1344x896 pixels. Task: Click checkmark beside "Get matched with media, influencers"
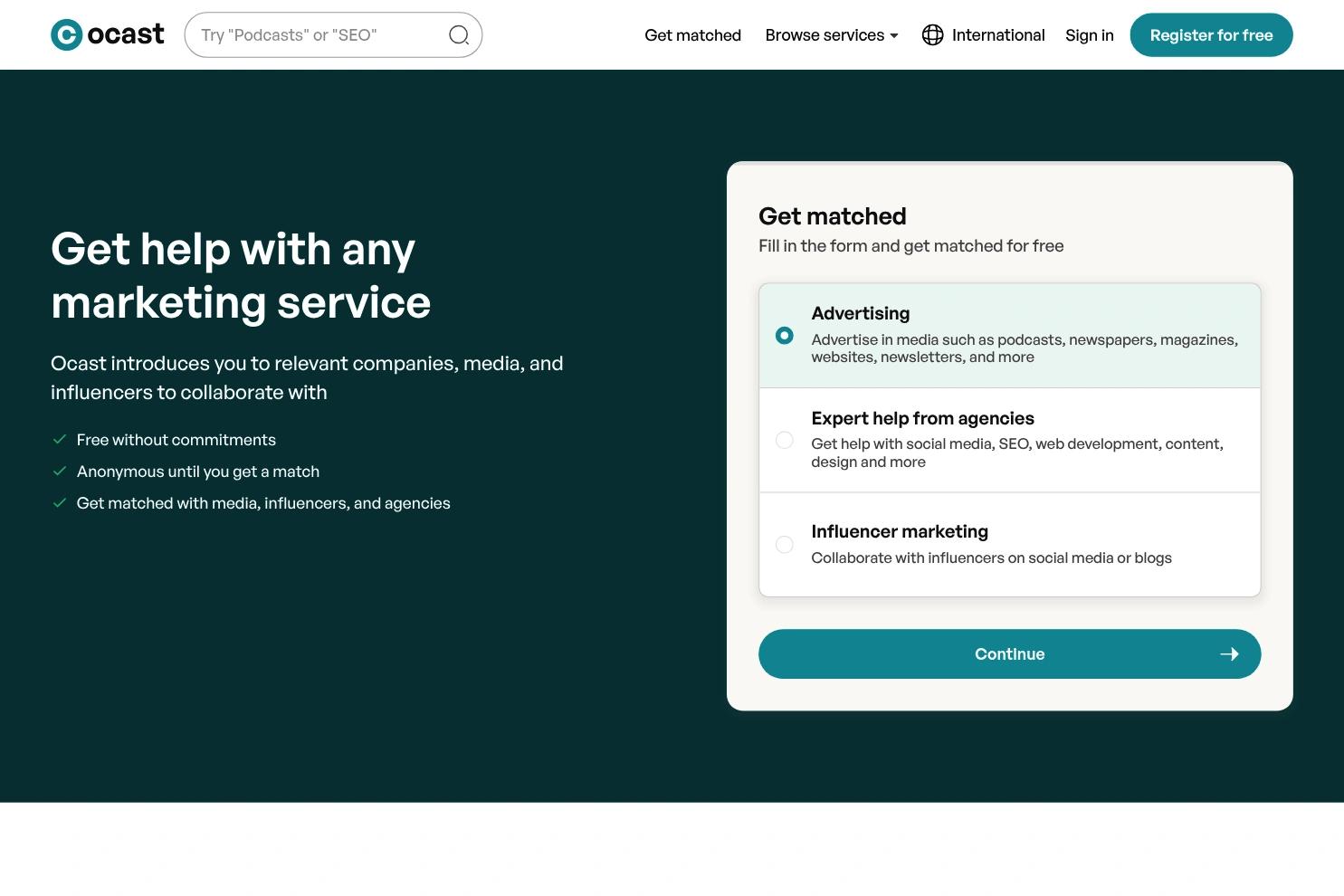tap(60, 503)
